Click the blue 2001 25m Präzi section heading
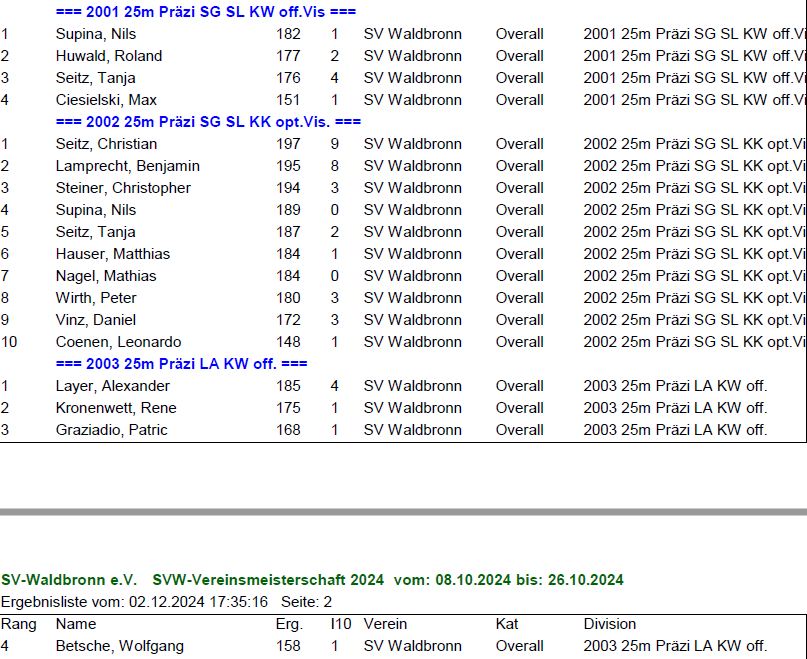This screenshot has width=807, height=659. pyautogui.click(x=206, y=12)
